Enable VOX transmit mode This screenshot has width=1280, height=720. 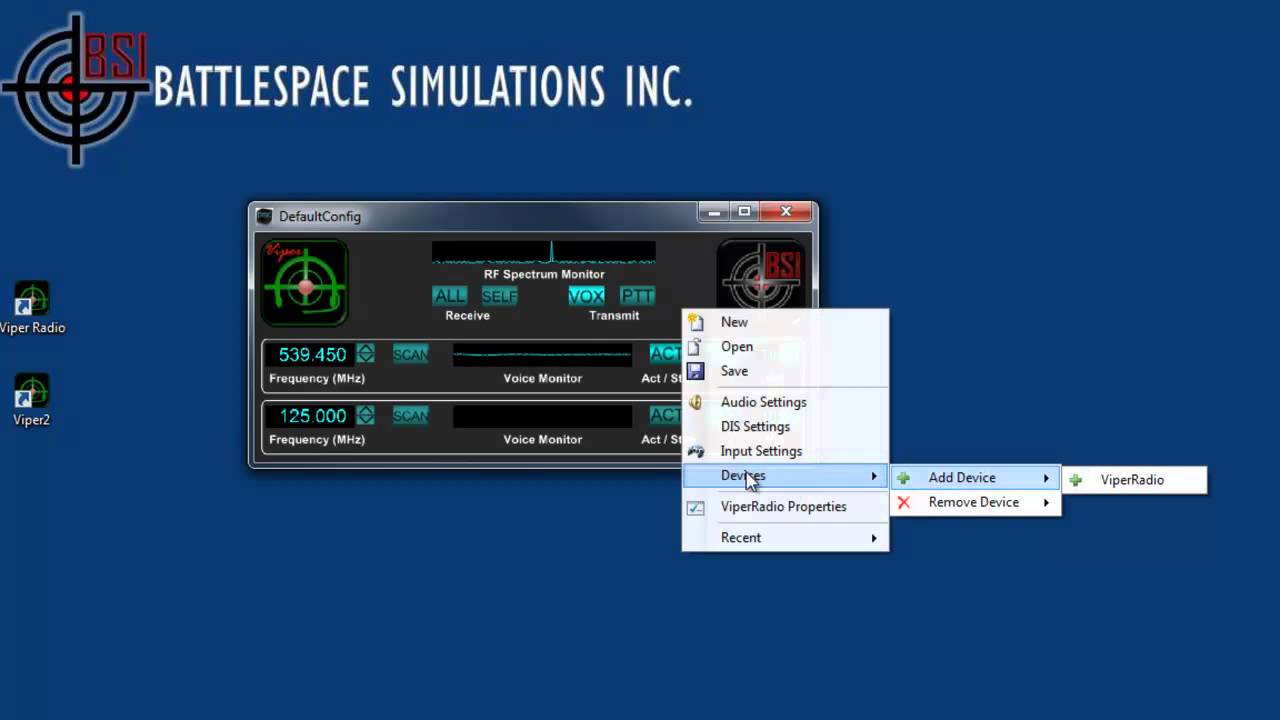[586, 296]
